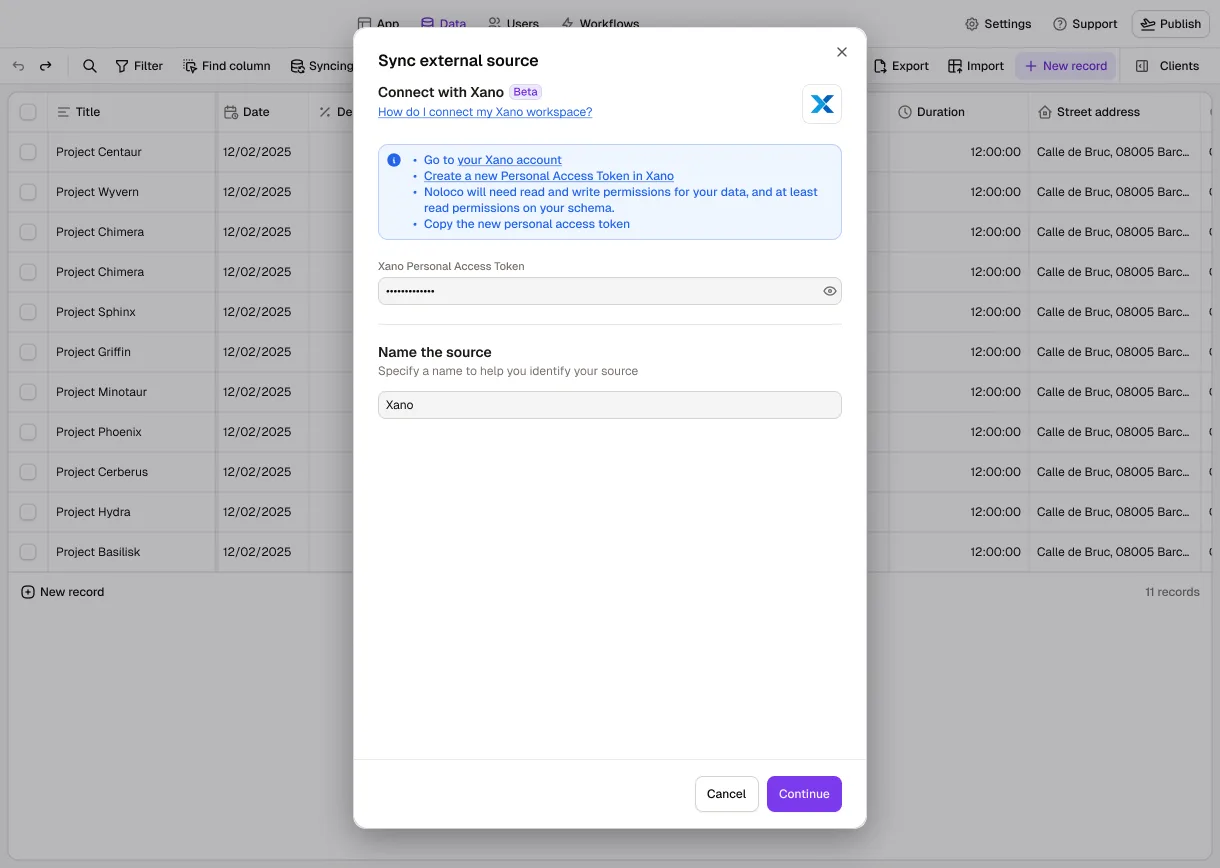
Task: Click Export in the toolbar
Action: tap(901, 66)
